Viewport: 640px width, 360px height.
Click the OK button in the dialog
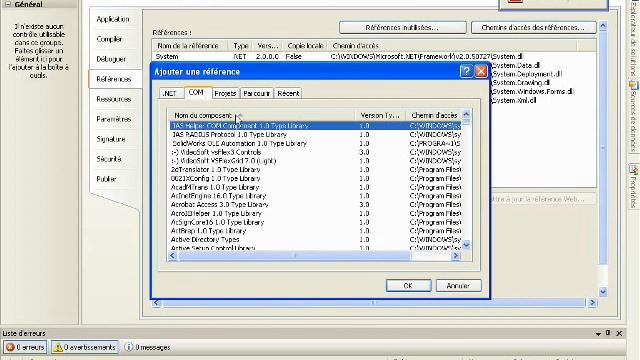click(x=408, y=286)
